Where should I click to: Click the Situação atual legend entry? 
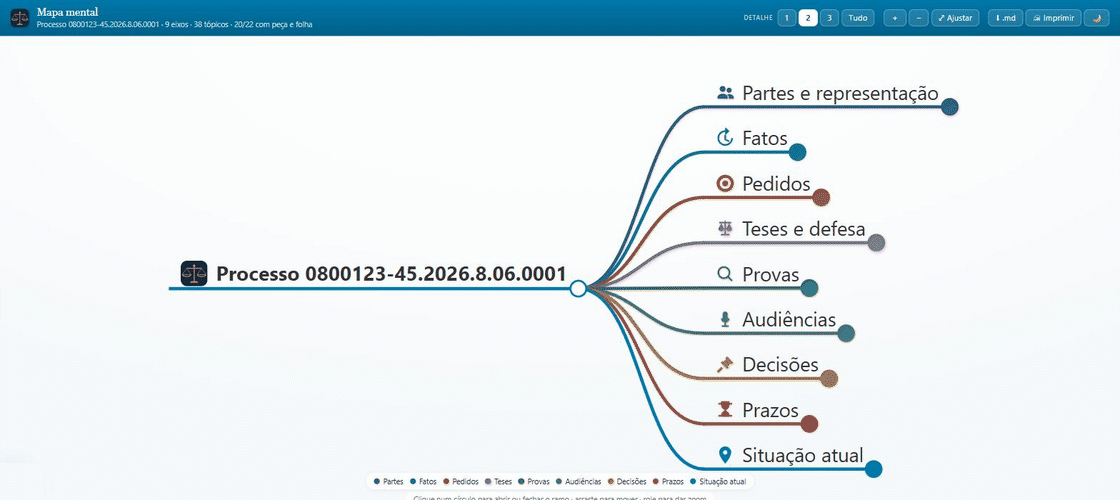718,482
